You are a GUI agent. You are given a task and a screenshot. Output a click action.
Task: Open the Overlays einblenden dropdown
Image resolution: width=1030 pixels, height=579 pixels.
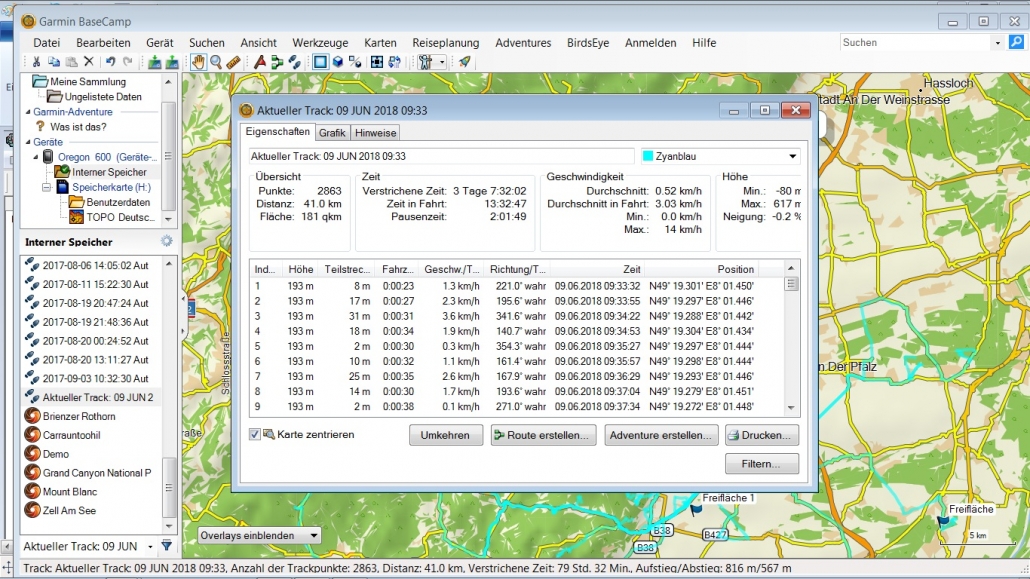pyautogui.click(x=259, y=535)
